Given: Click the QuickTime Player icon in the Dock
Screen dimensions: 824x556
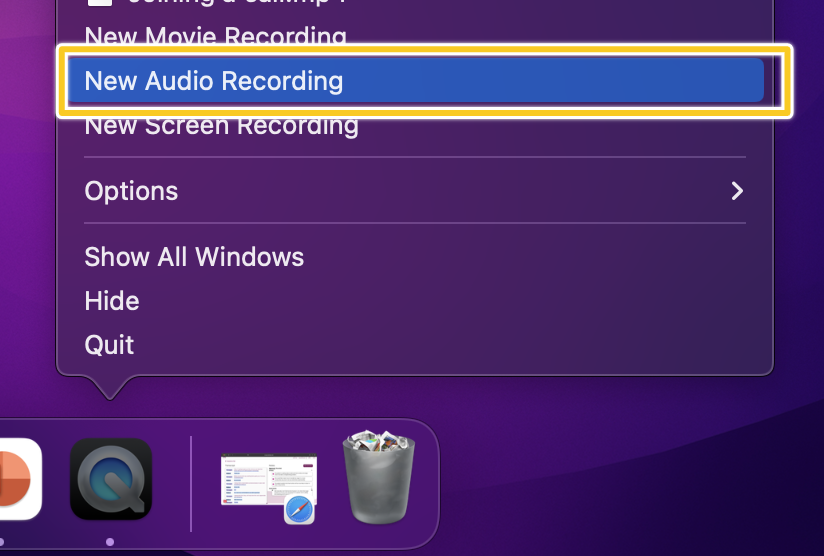Looking at the screenshot, I should (x=111, y=479).
